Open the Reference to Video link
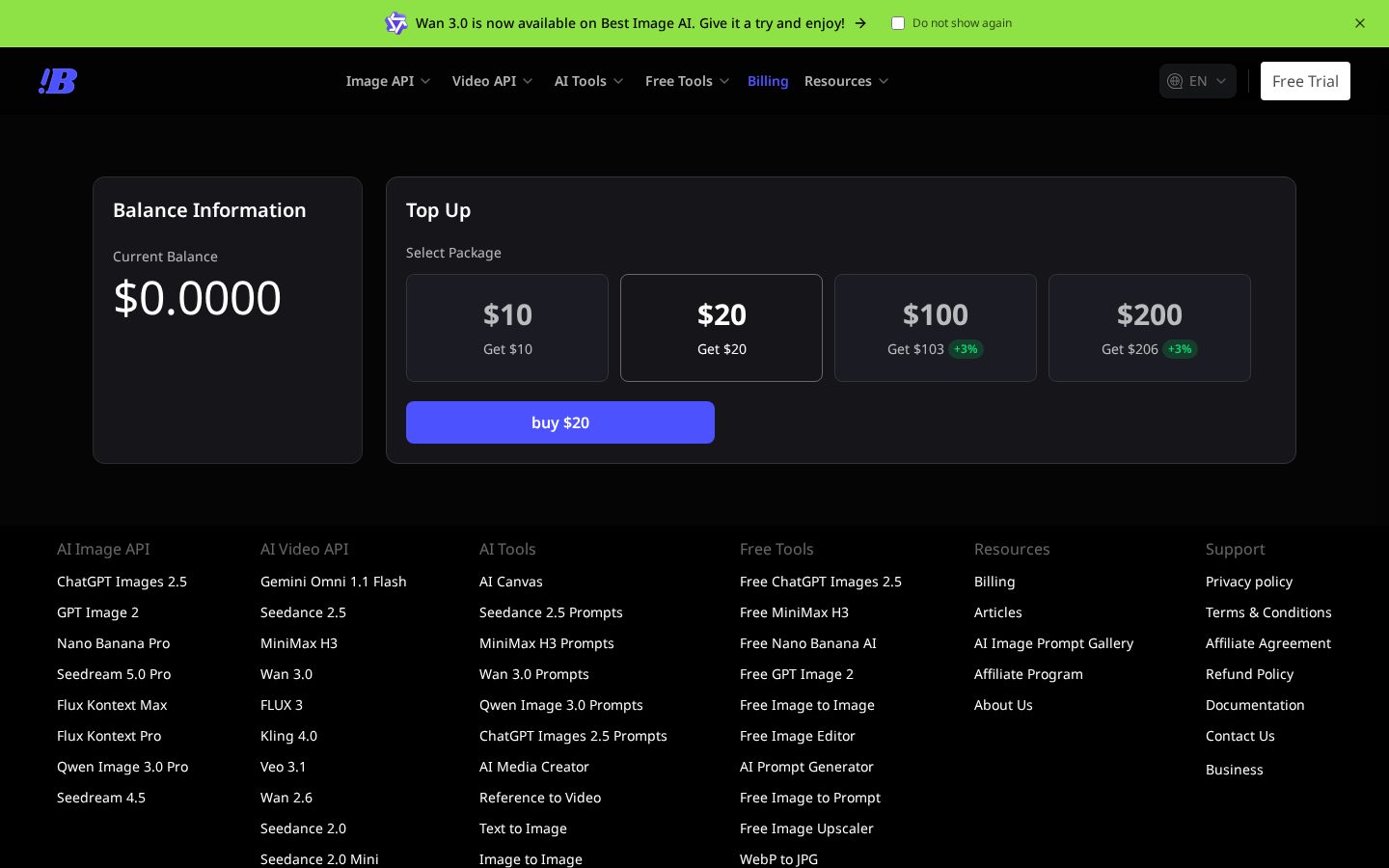1389x868 pixels. (540, 798)
